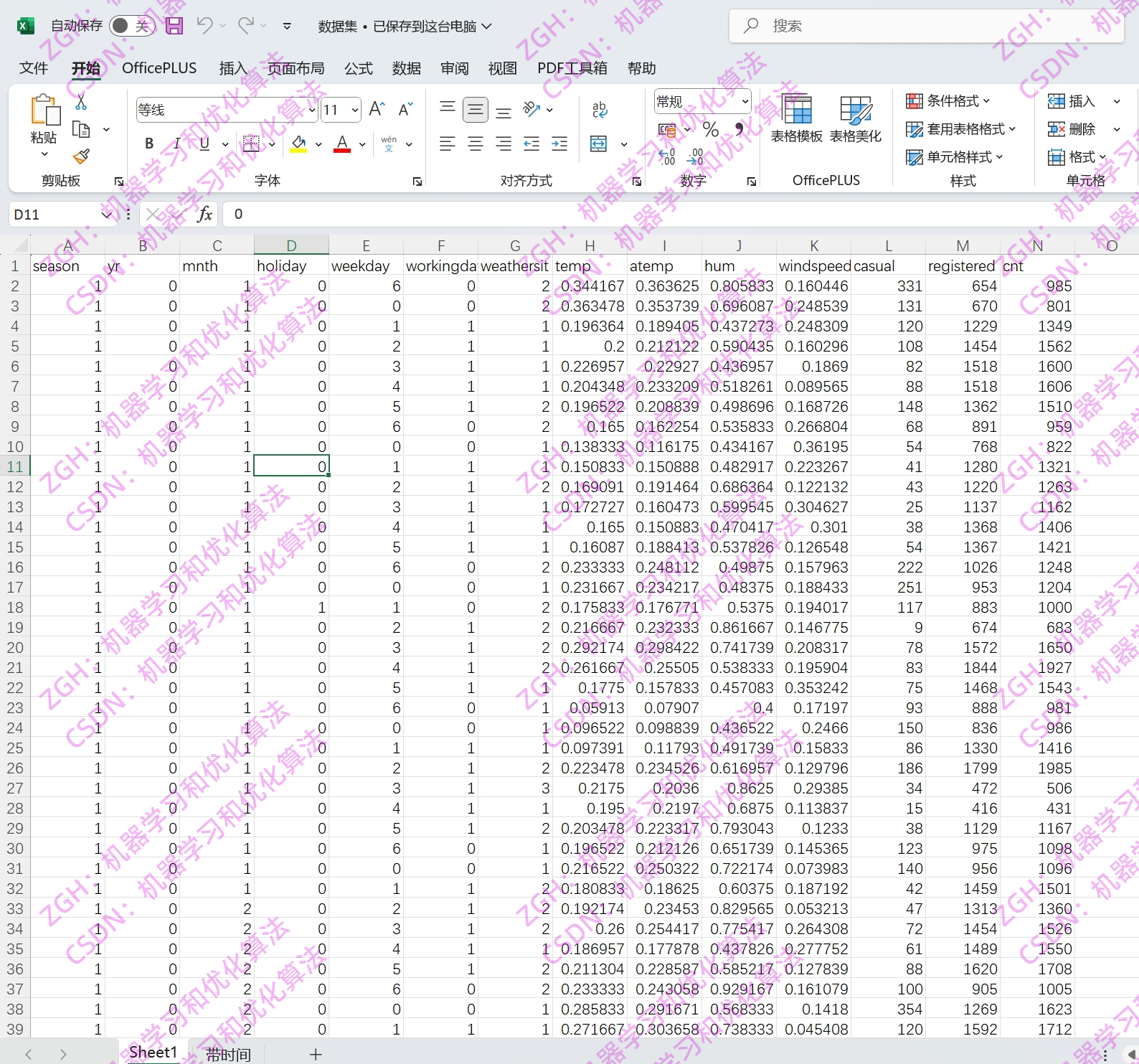1139x1064 pixels.
Task: Click Decrease Decimal icon
Action: [x=695, y=156]
